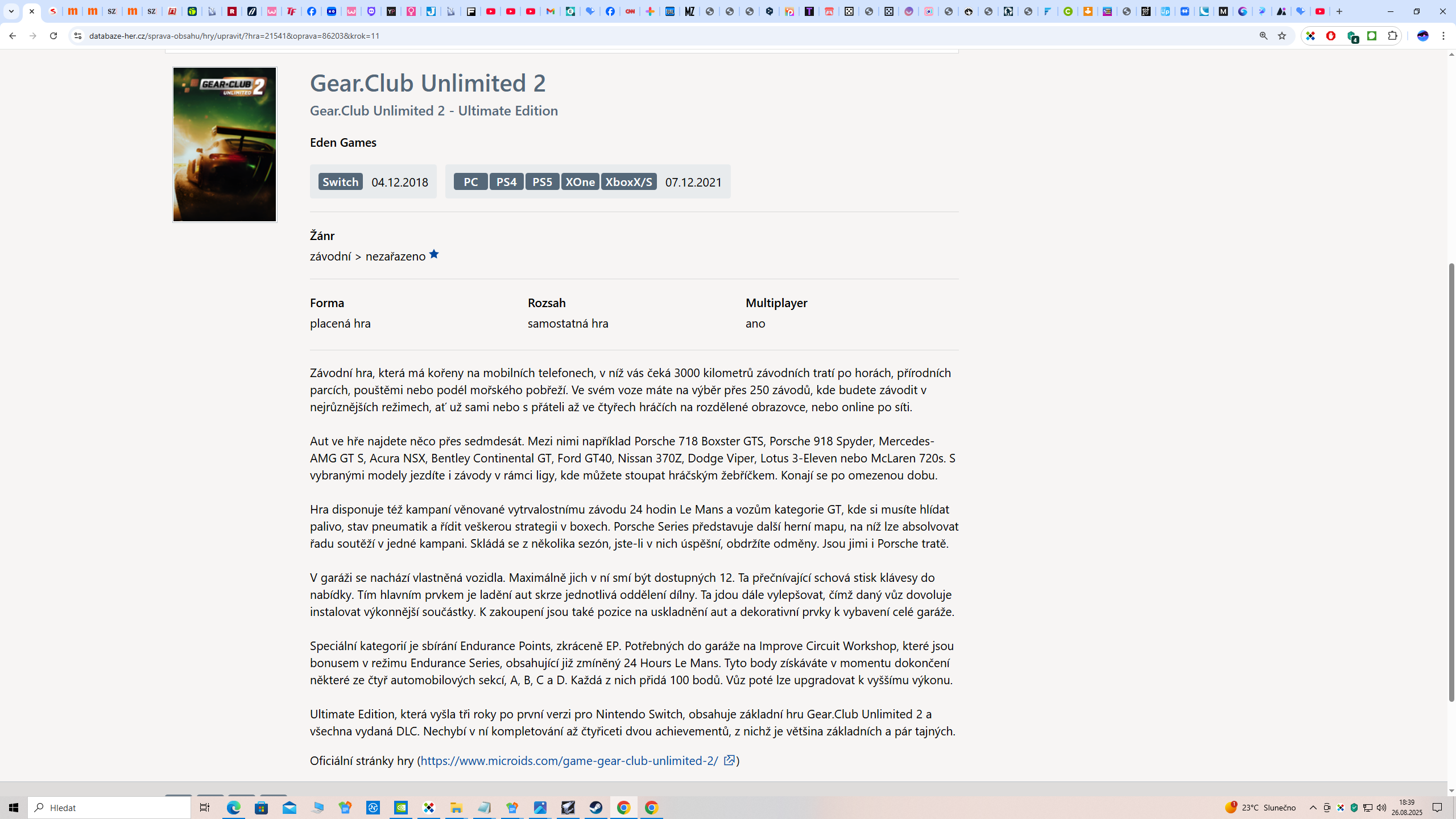Click the 'placená hra' value under Forma

tap(340, 323)
